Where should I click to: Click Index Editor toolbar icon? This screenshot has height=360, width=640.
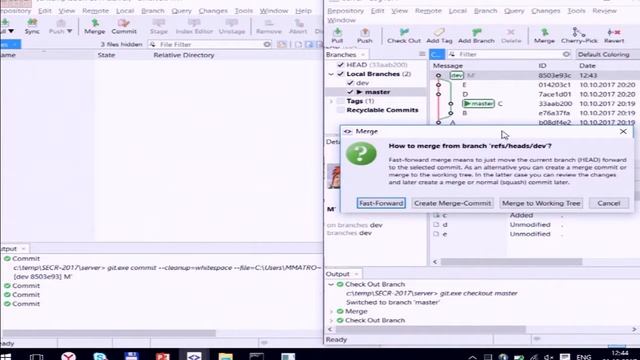(x=194, y=26)
